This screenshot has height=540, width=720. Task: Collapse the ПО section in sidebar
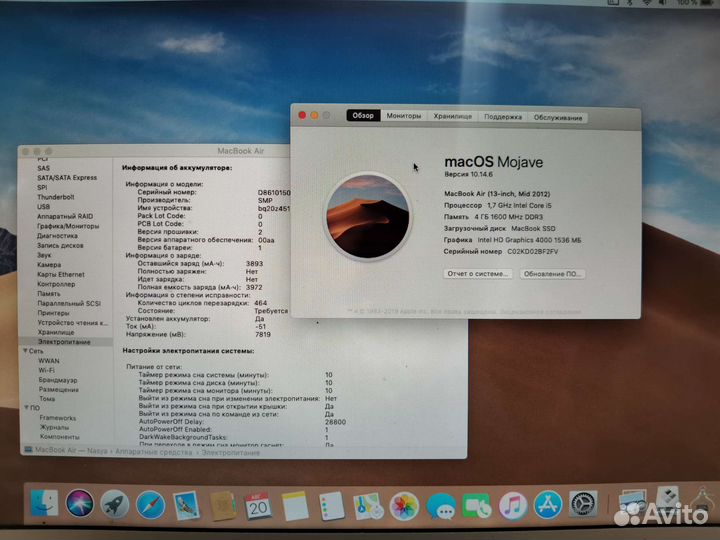(x=26, y=408)
